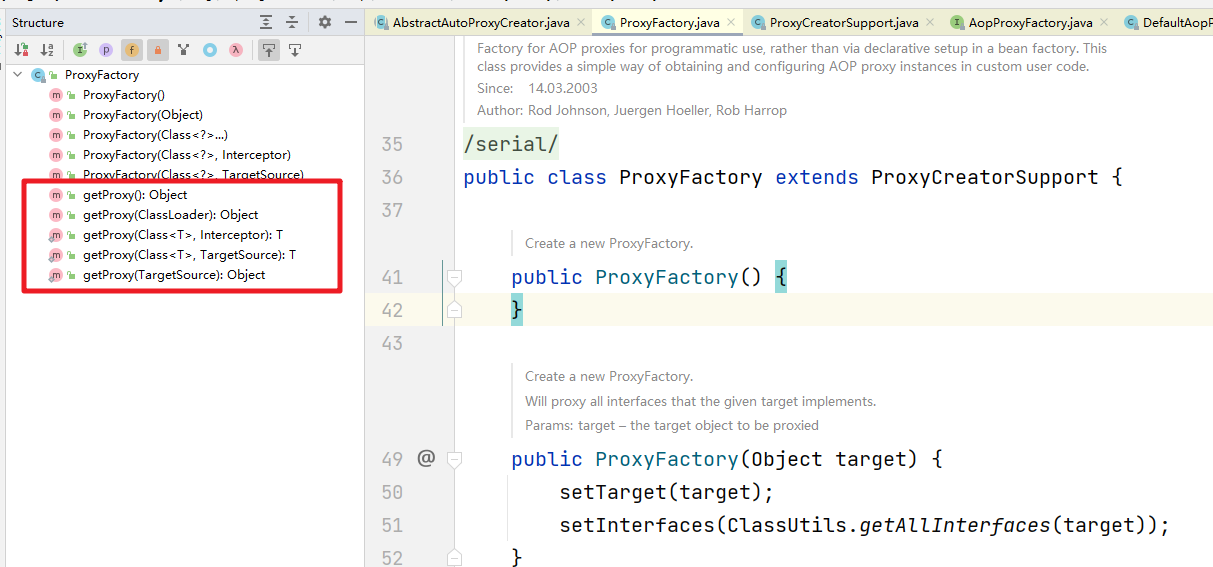Select ProxyFactory() constructor in Structure

pos(123,95)
